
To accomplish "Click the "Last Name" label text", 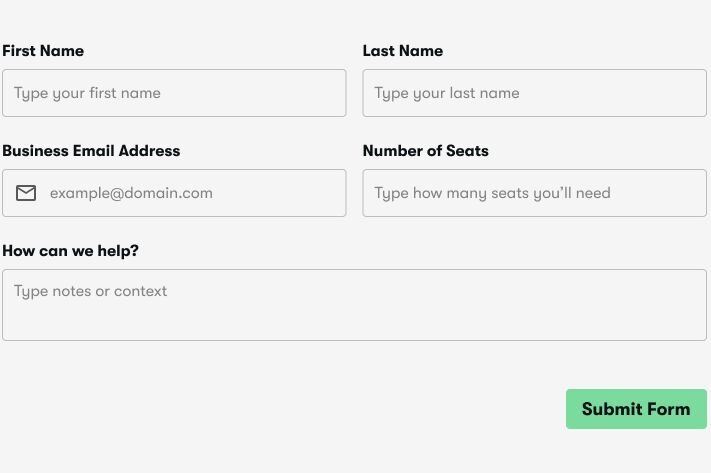I will tap(402, 51).
